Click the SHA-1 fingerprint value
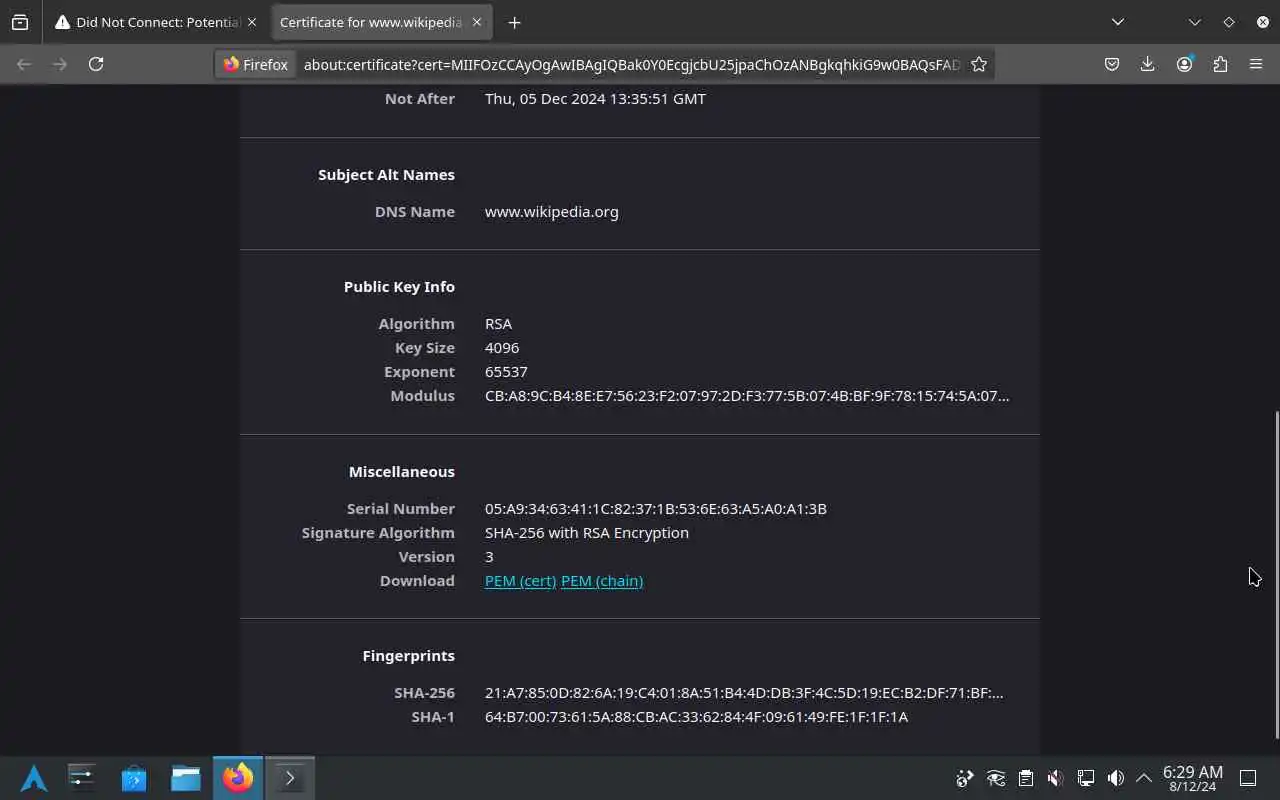The image size is (1280, 800). coord(696,717)
